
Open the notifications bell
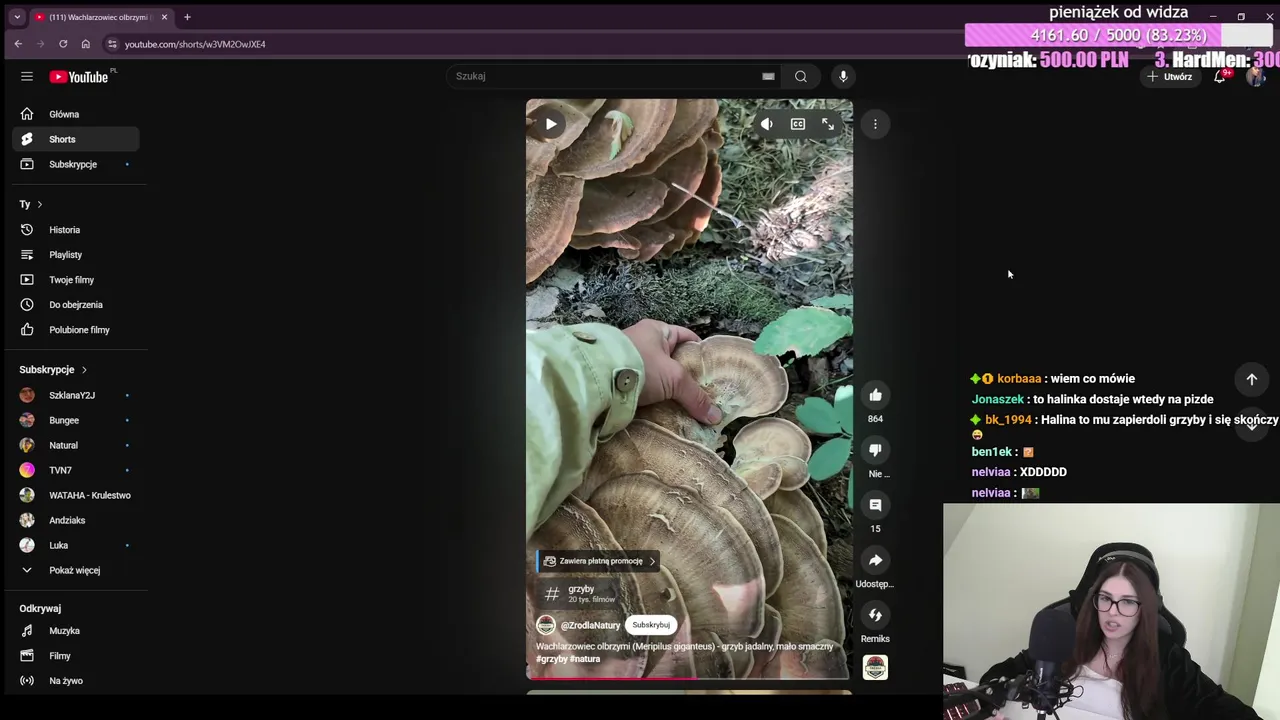coord(1219,77)
